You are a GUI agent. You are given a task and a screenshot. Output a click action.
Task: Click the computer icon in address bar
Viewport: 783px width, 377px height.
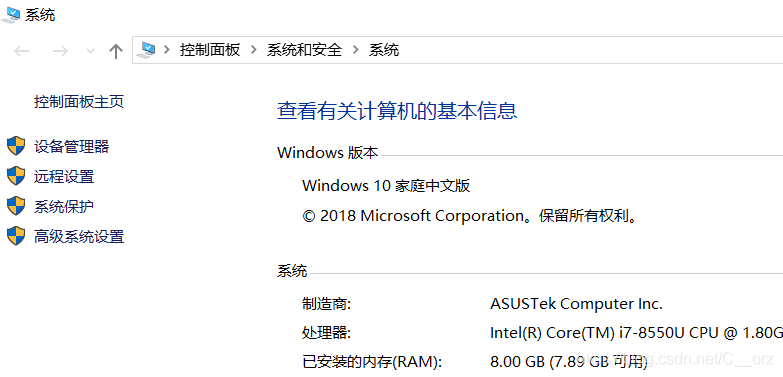tap(146, 50)
